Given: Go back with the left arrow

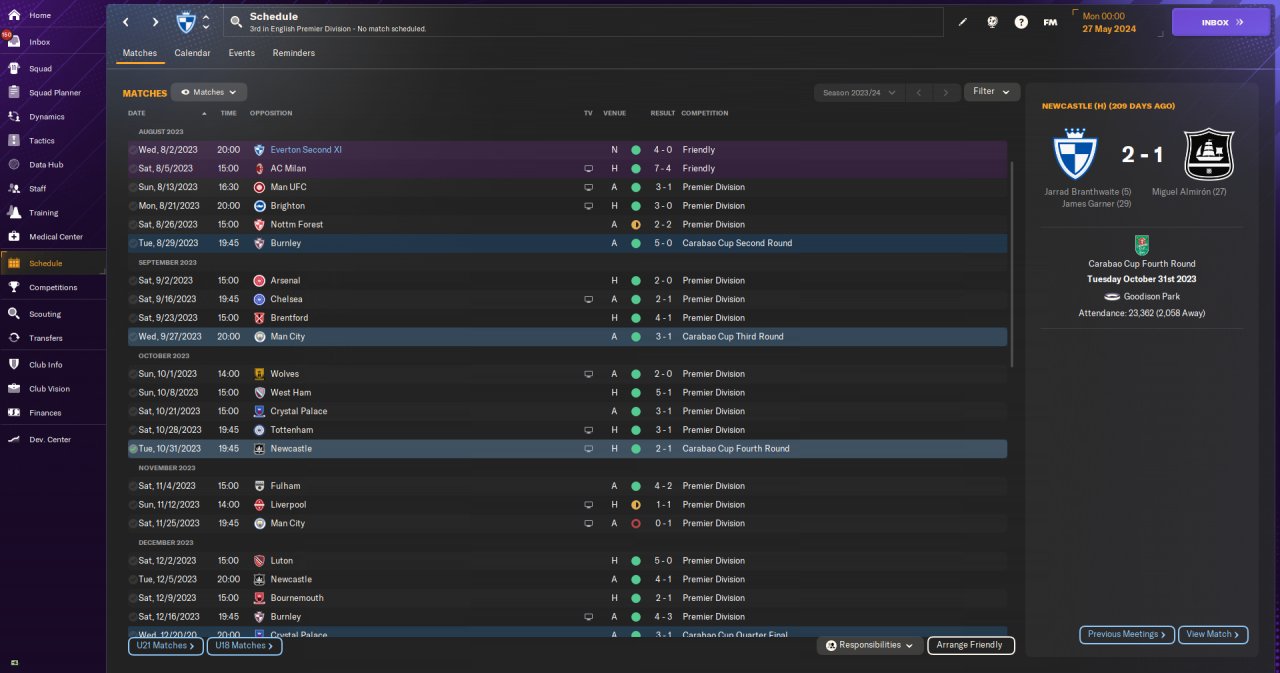Looking at the screenshot, I should (x=126, y=22).
